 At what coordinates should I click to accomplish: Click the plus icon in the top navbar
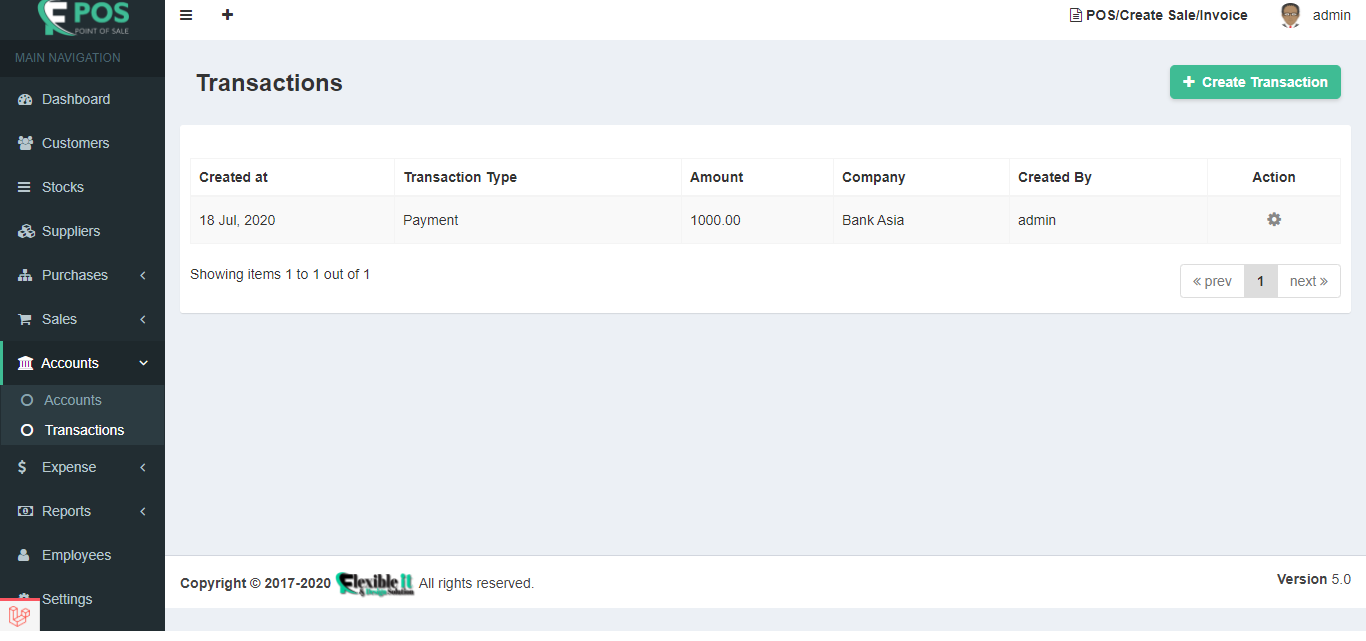pyautogui.click(x=227, y=15)
